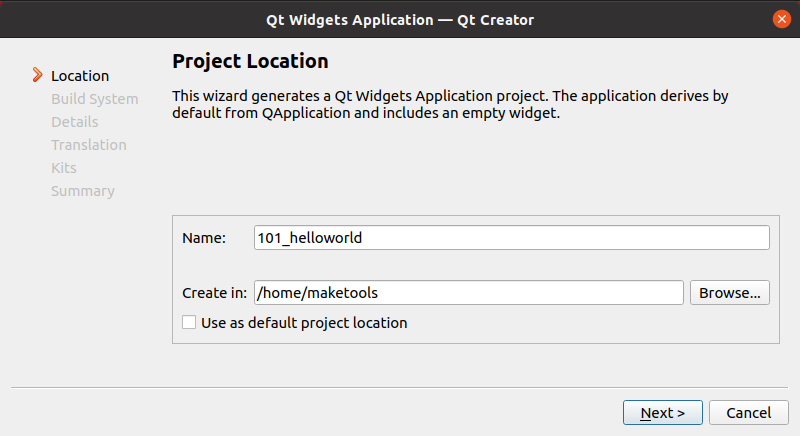Select the Kits wizard step
This screenshot has height=436, width=800.
[x=64, y=168]
